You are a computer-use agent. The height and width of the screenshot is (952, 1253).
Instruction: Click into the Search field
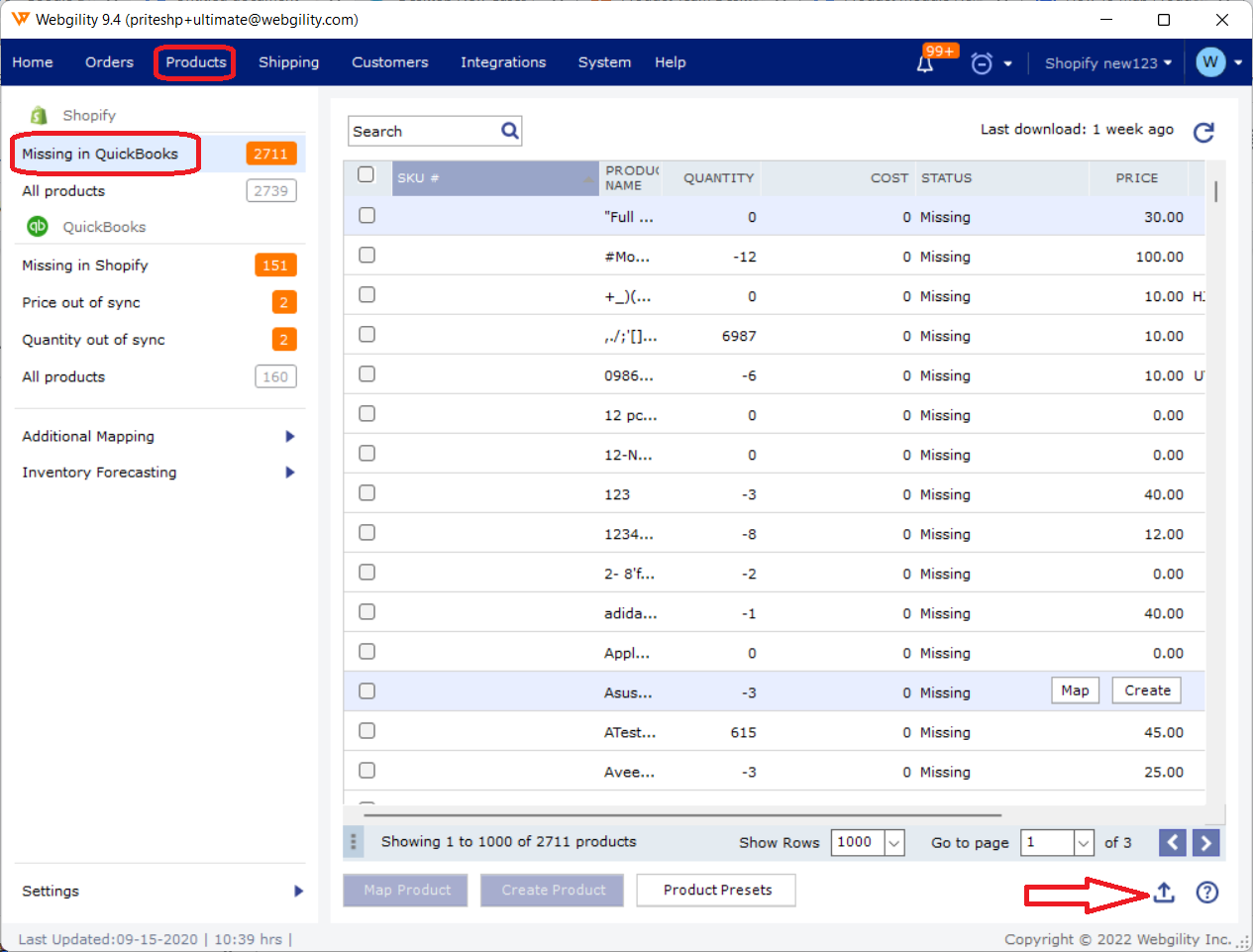[x=426, y=131]
